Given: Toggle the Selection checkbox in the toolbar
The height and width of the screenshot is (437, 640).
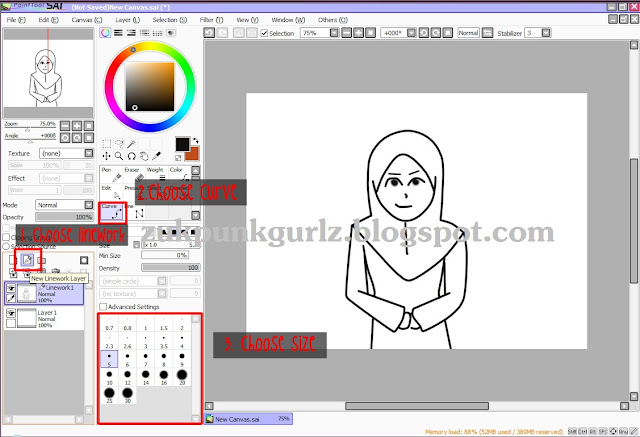Looking at the screenshot, I should click(264, 33).
